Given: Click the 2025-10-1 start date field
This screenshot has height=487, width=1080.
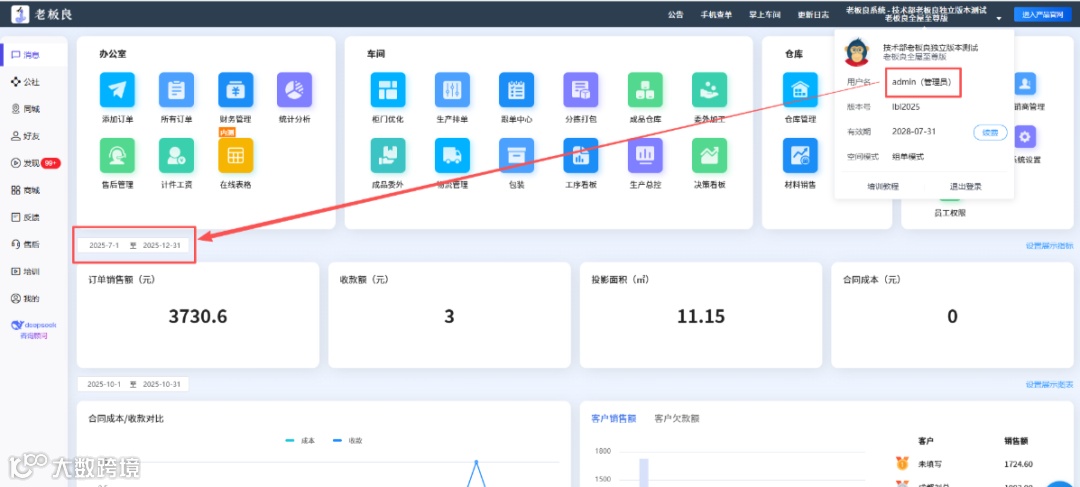Looking at the screenshot, I should pyautogui.click(x=105, y=384).
